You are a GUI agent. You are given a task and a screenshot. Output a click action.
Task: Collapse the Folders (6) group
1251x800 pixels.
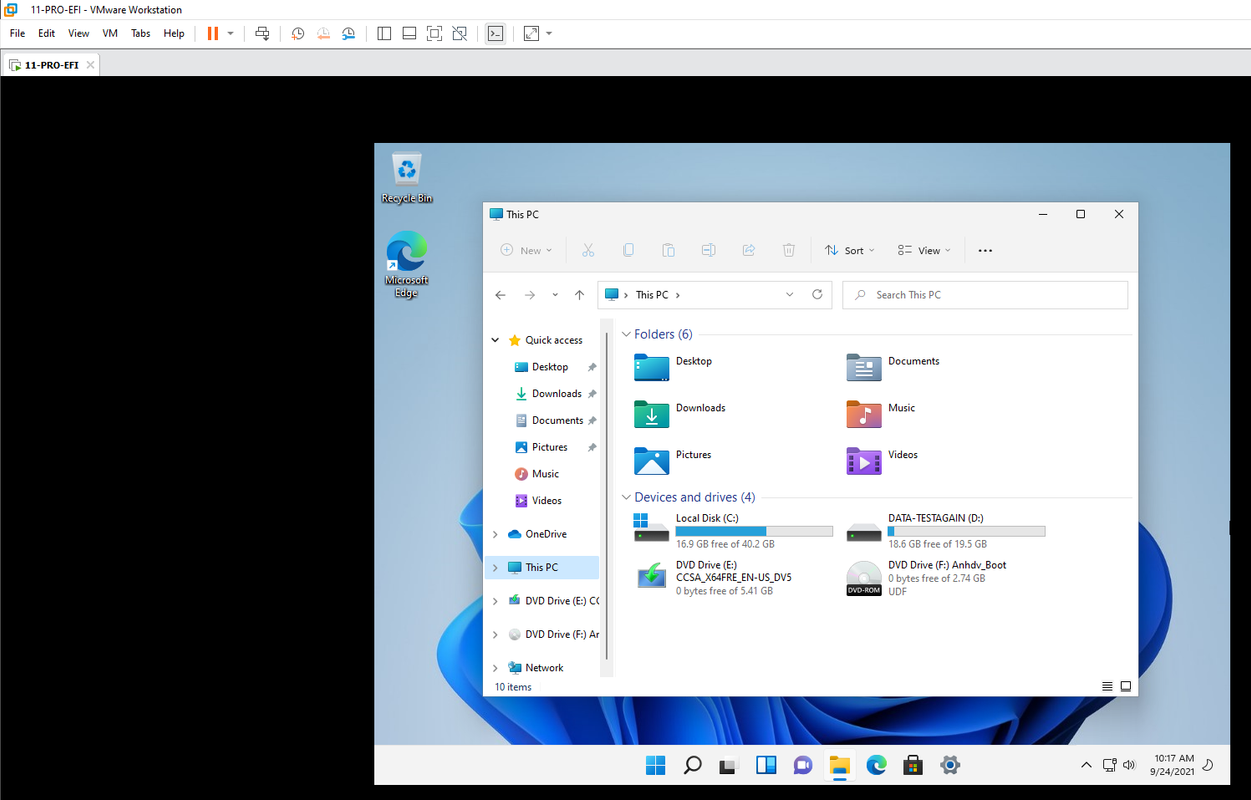pos(626,334)
